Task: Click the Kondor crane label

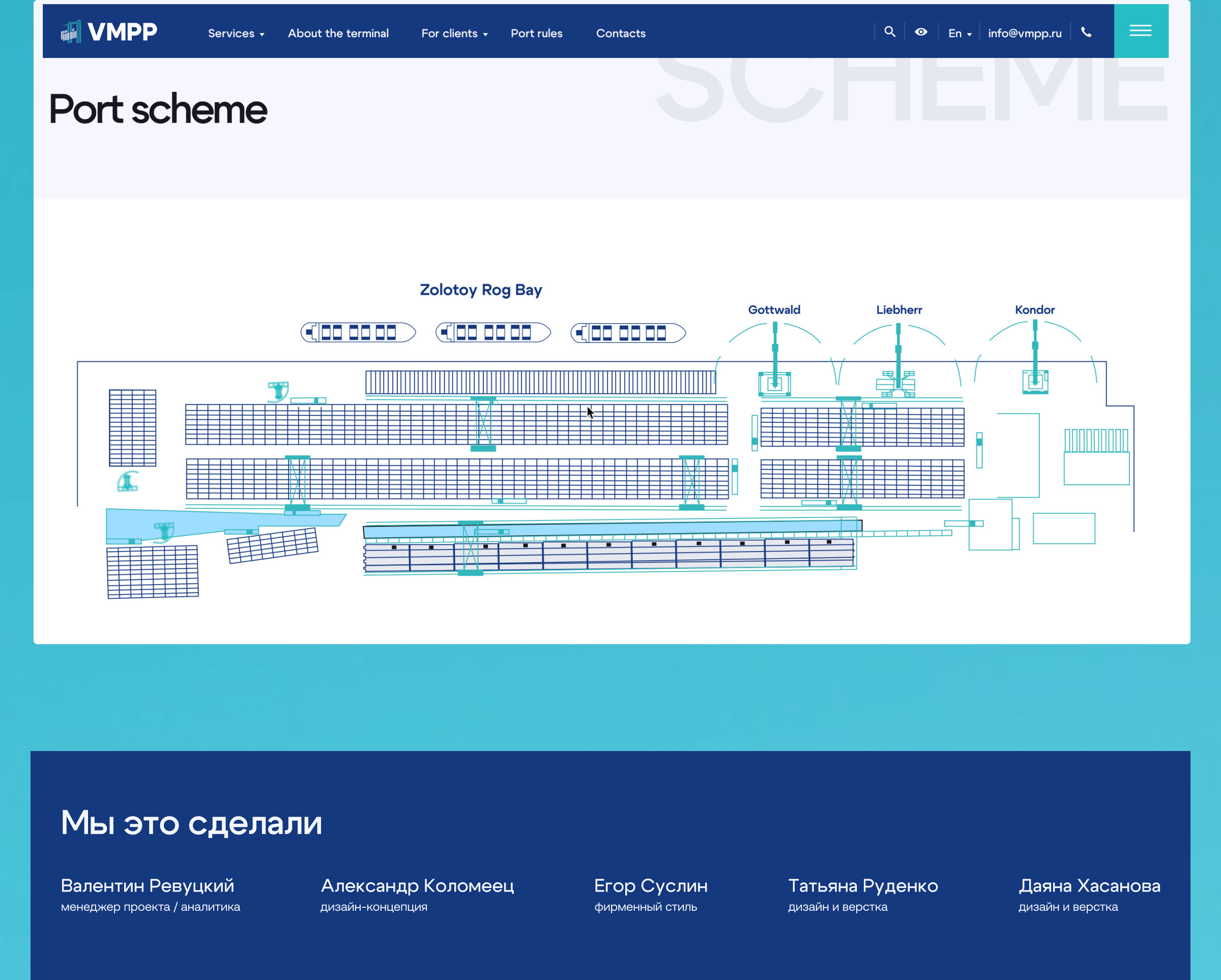Action: 1035,310
